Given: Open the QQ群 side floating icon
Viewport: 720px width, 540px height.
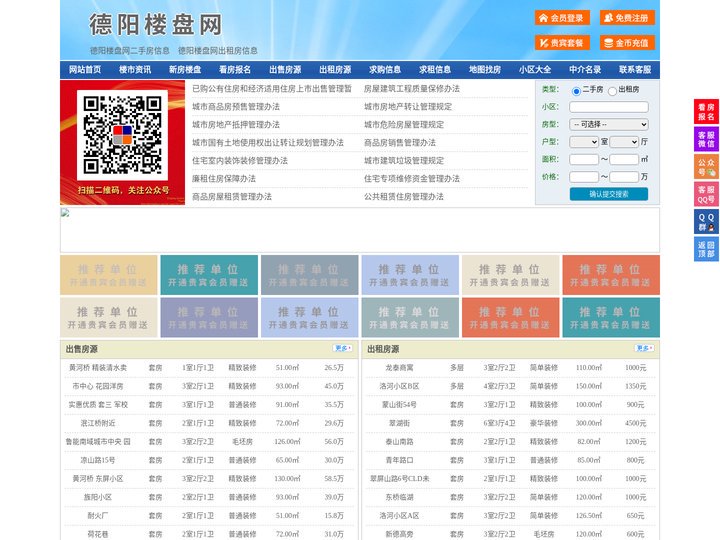Looking at the screenshot, I should (706, 222).
